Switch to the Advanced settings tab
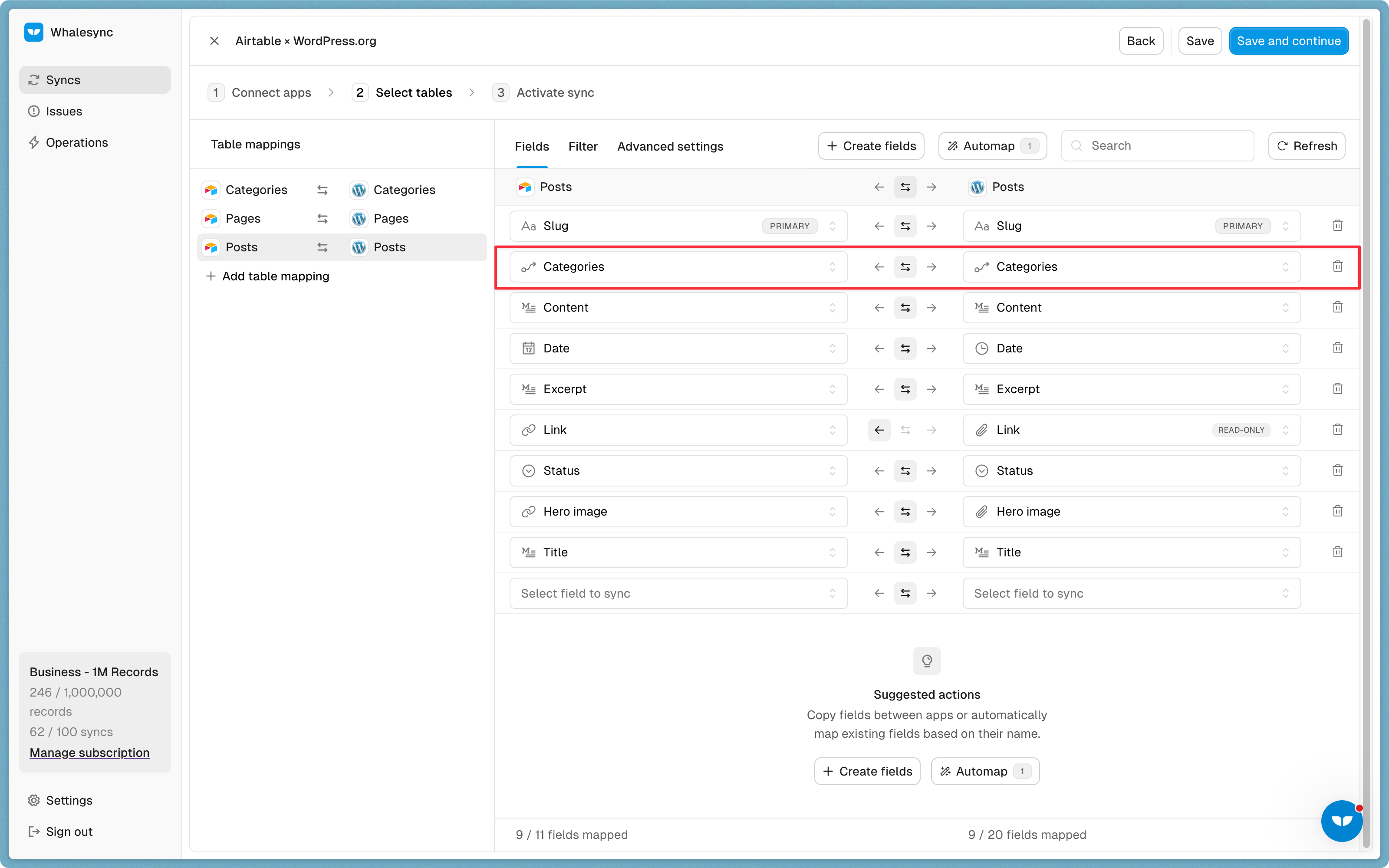This screenshot has width=1389, height=868. point(670,146)
